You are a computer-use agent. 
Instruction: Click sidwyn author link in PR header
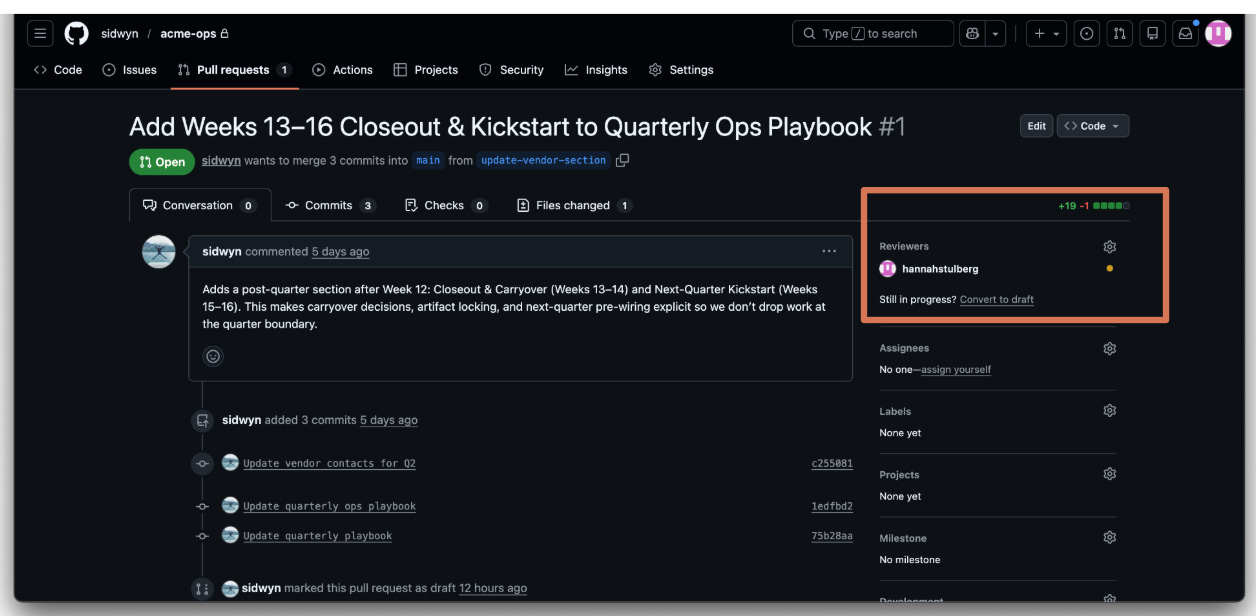pos(221,161)
